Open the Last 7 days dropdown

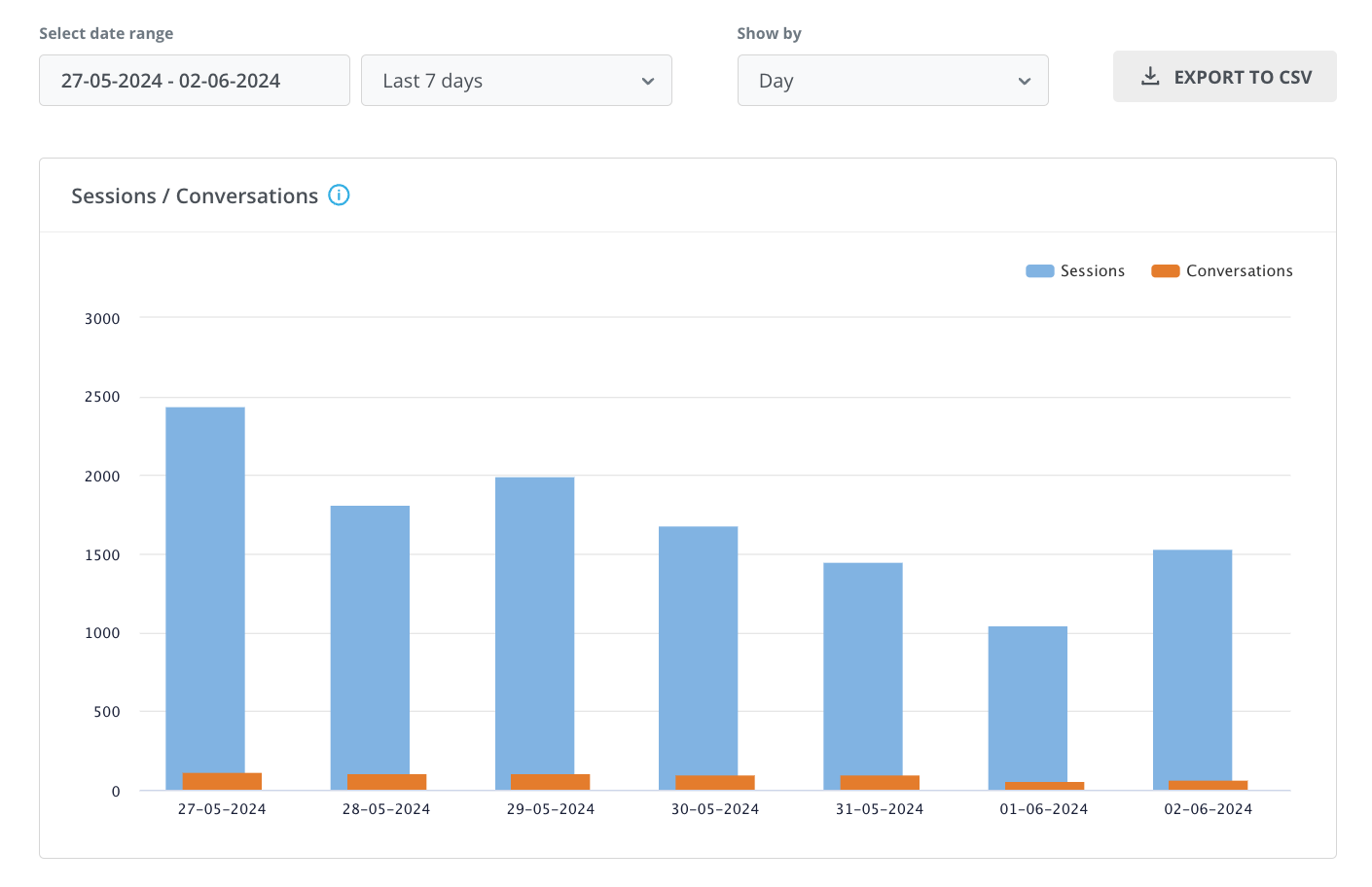point(517,81)
